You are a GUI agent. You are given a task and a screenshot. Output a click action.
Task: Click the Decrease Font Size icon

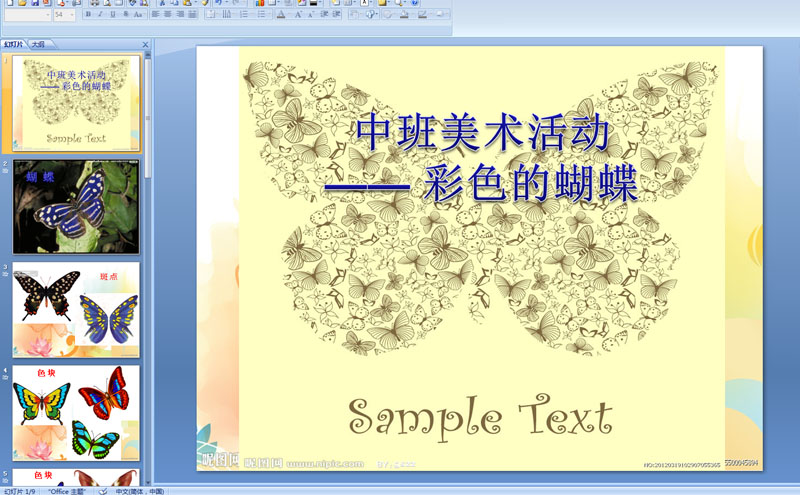point(311,14)
